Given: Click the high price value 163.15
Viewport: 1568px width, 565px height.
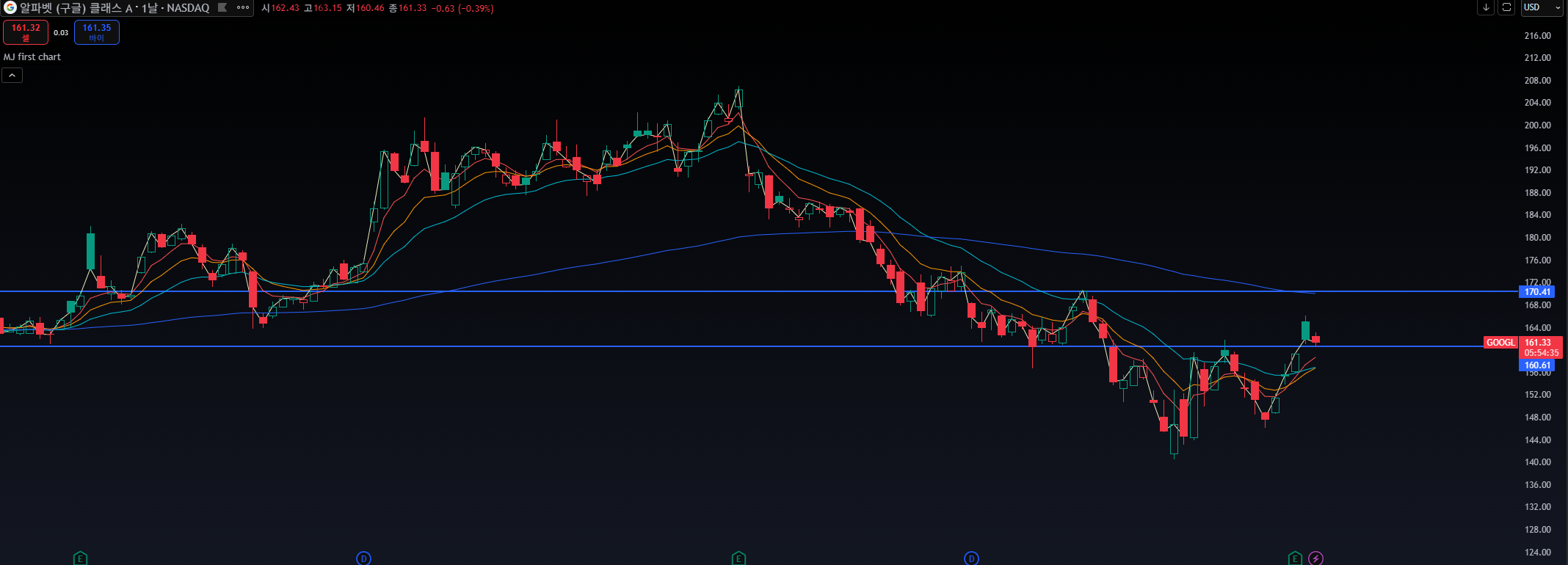Looking at the screenshot, I should click(327, 8).
